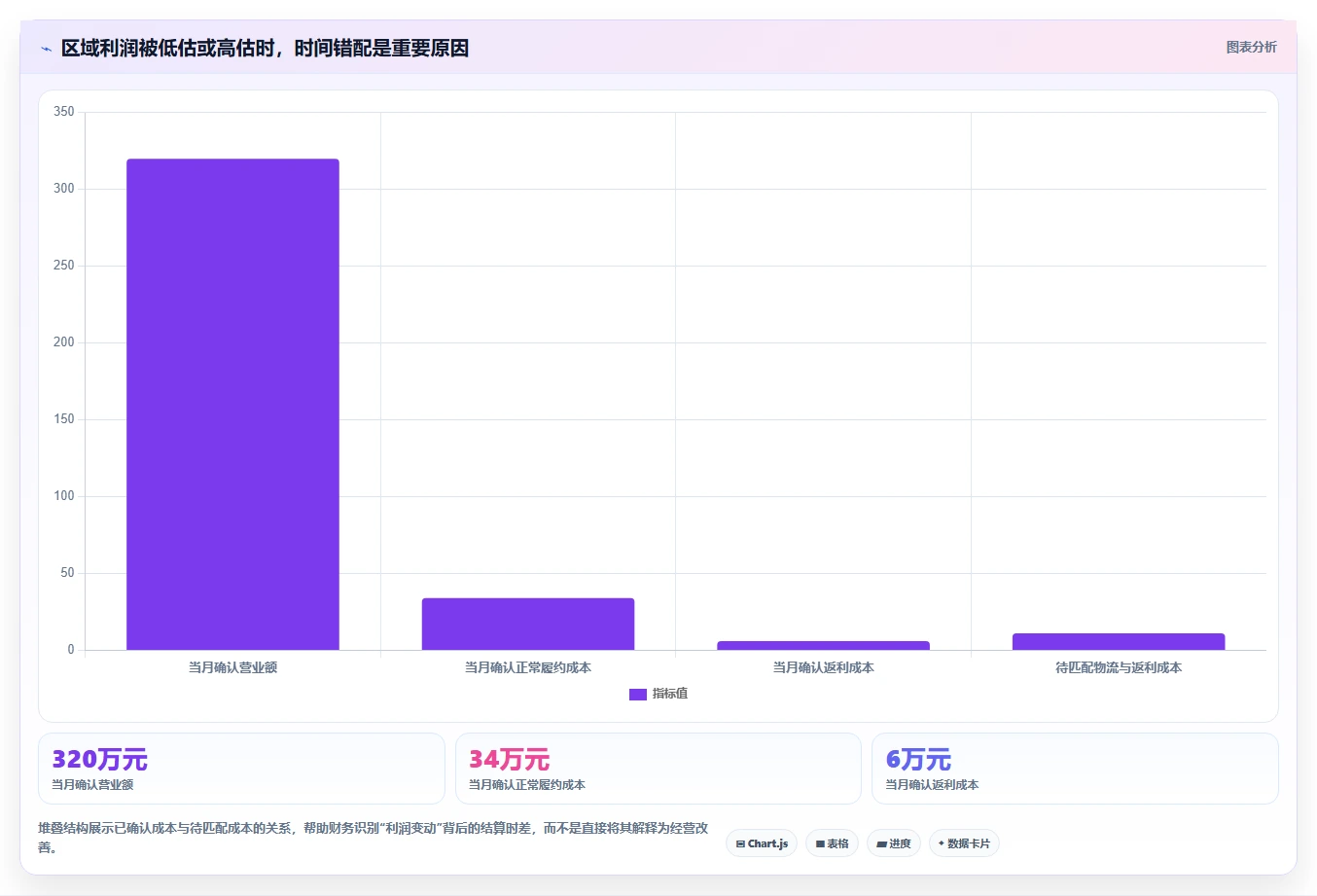Toggle the 指标值 legend color box

[638, 694]
